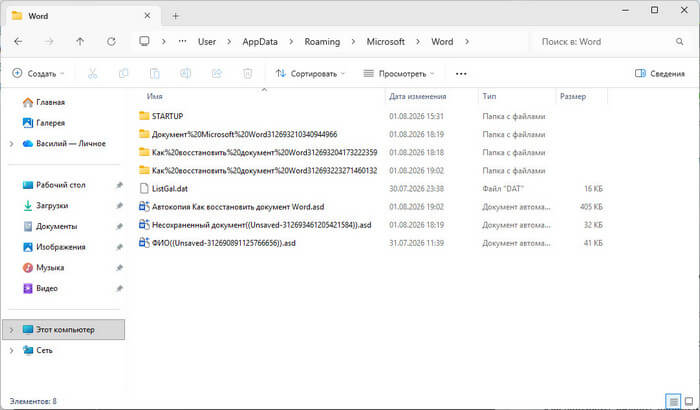Click pin icon next to Загрузки
The height and width of the screenshot is (410, 700).
click(119, 205)
